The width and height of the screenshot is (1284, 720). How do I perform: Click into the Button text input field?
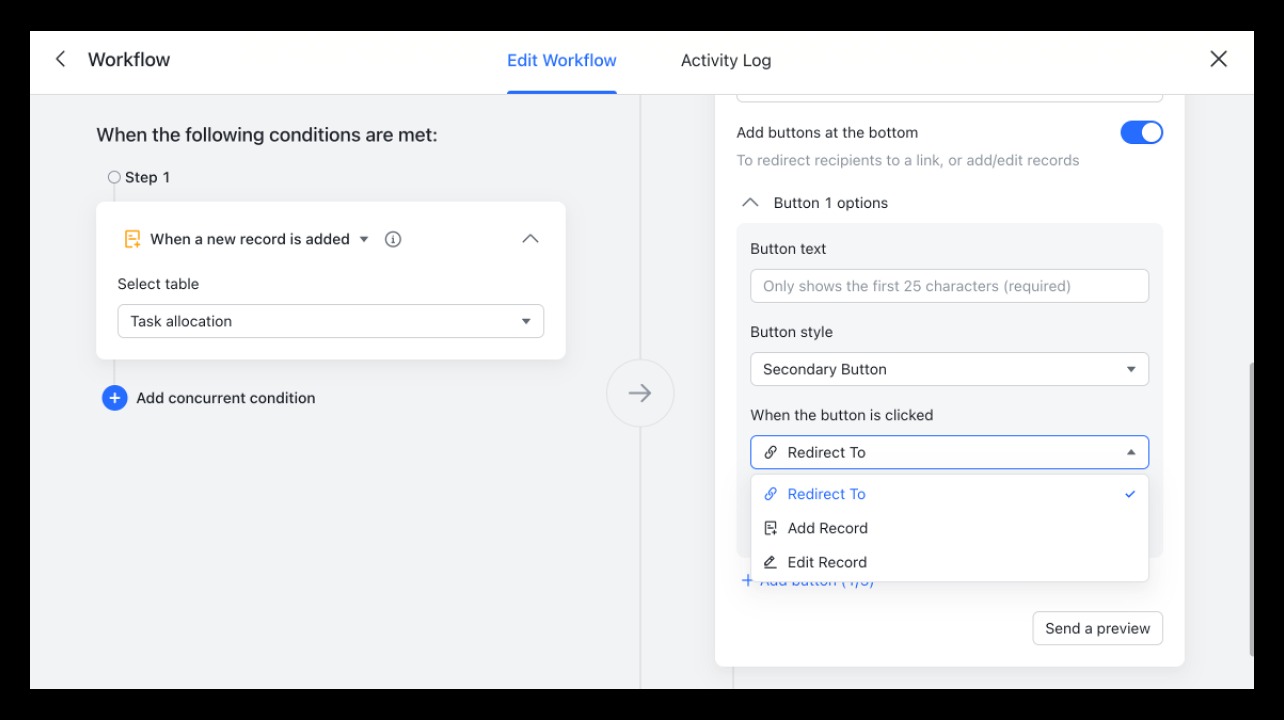tap(948, 286)
